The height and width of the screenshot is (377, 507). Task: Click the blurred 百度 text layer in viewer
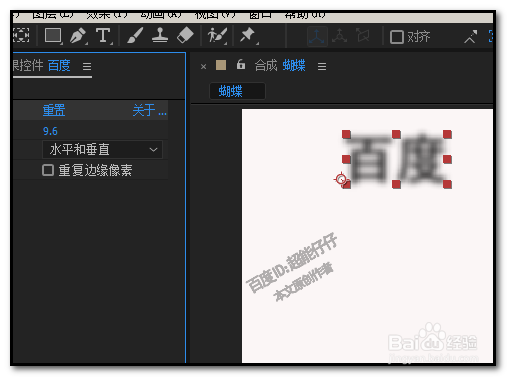(x=397, y=159)
